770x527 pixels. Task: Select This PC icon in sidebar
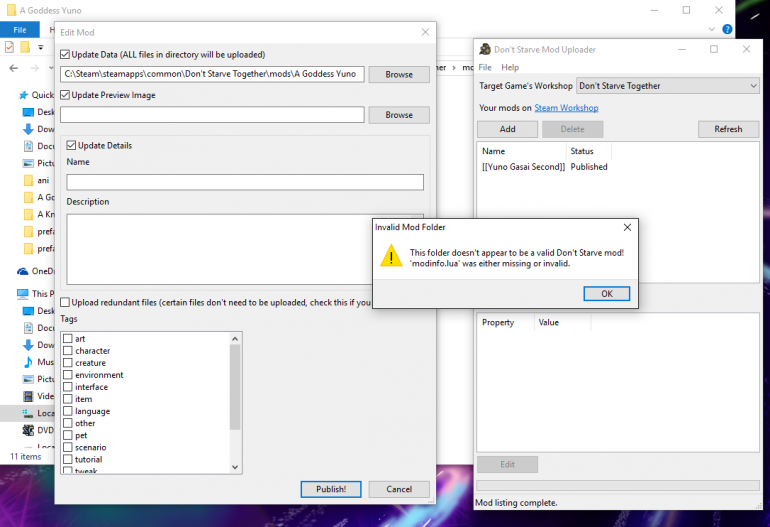tap(23, 294)
